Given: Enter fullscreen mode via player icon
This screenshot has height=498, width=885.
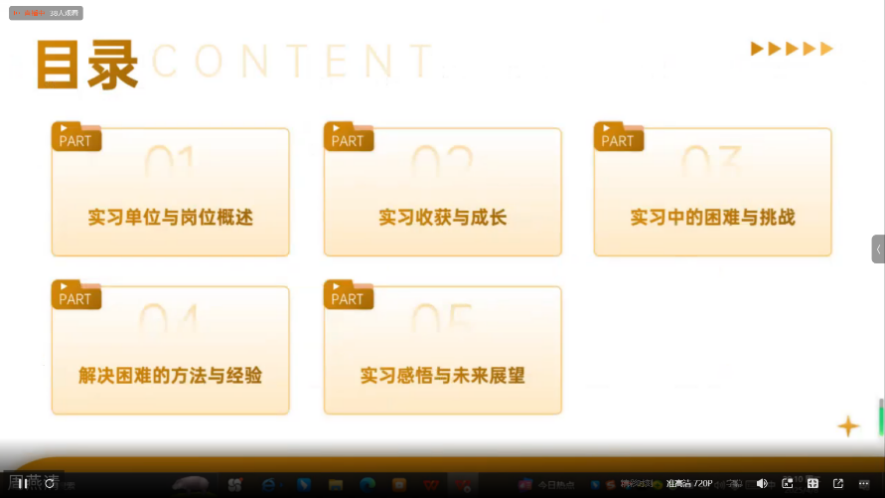Looking at the screenshot, I should point(813,483).
